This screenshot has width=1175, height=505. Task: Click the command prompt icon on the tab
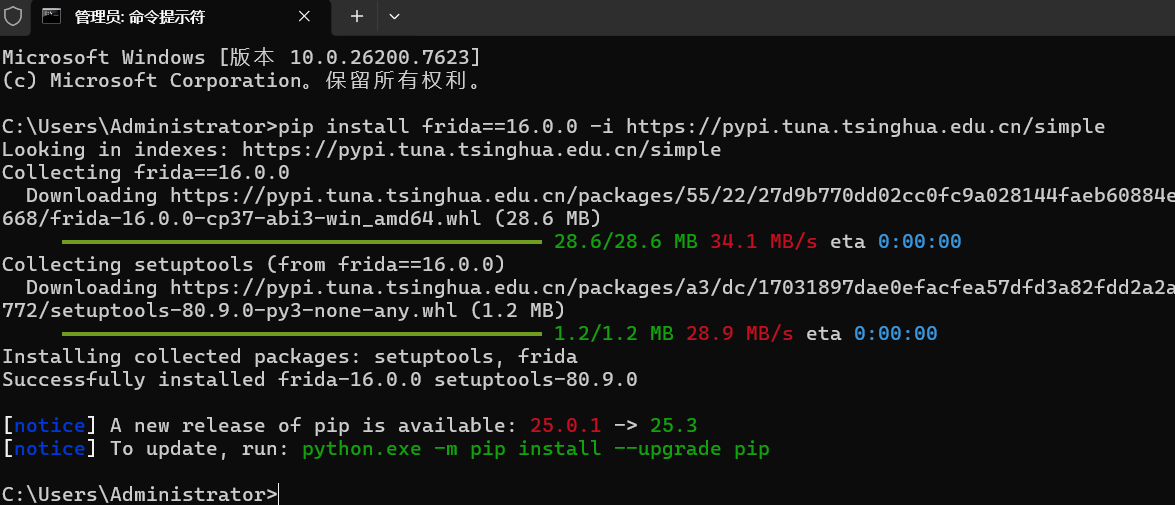coord(51,16)
